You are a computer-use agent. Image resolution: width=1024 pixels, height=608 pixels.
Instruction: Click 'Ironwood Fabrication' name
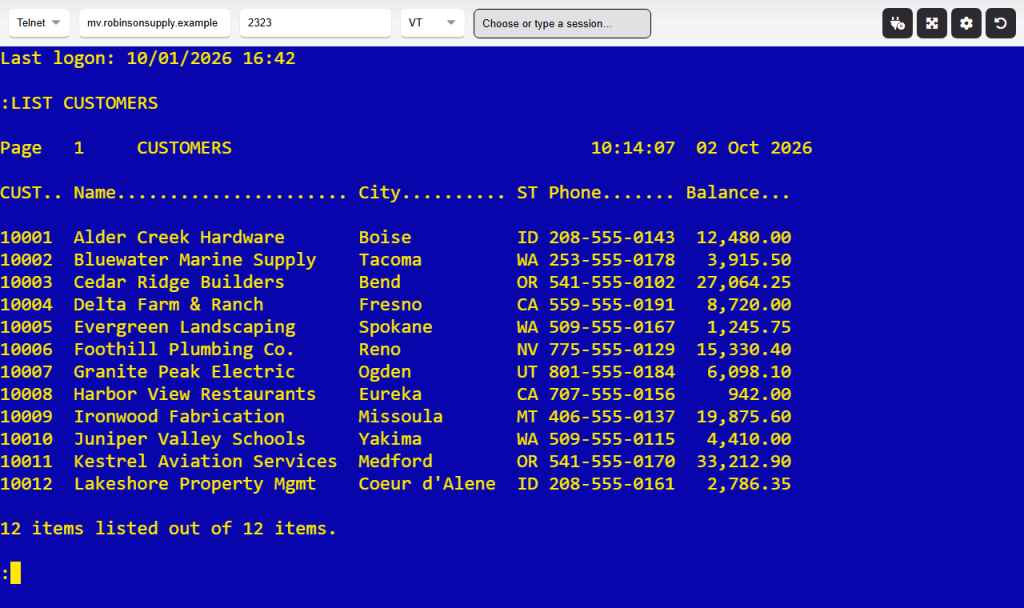(x=179, y=417)
